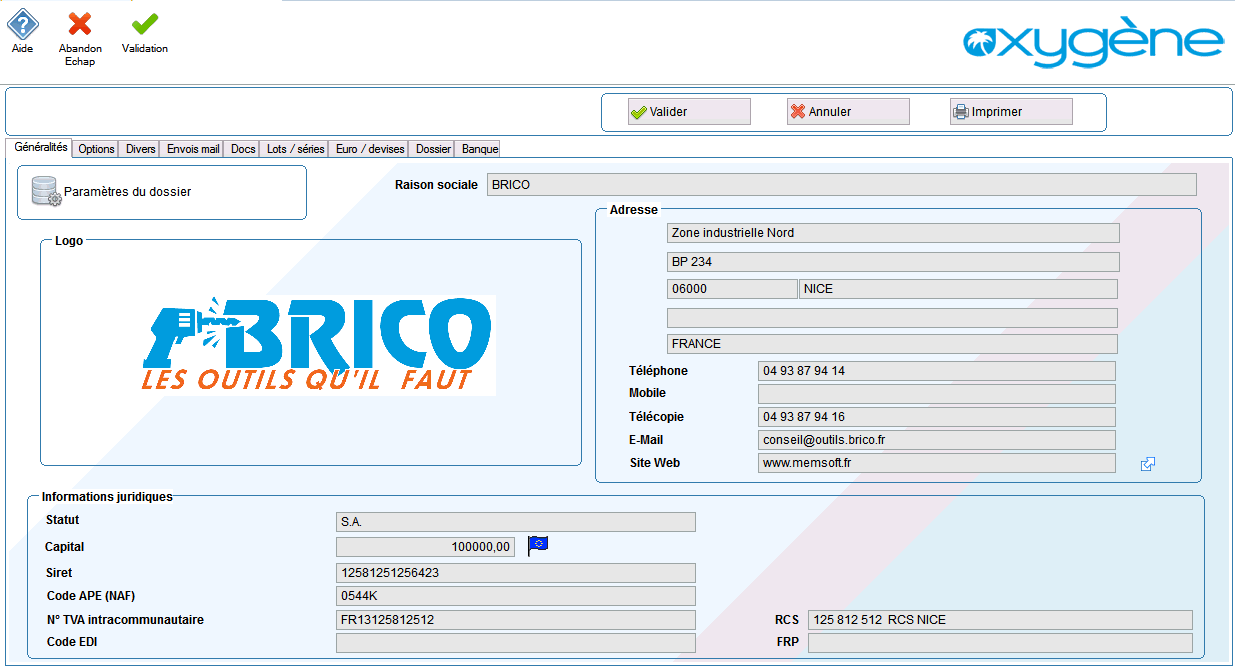Switch to the Dossier tab
1235x667 pixels.
point(434,149)
